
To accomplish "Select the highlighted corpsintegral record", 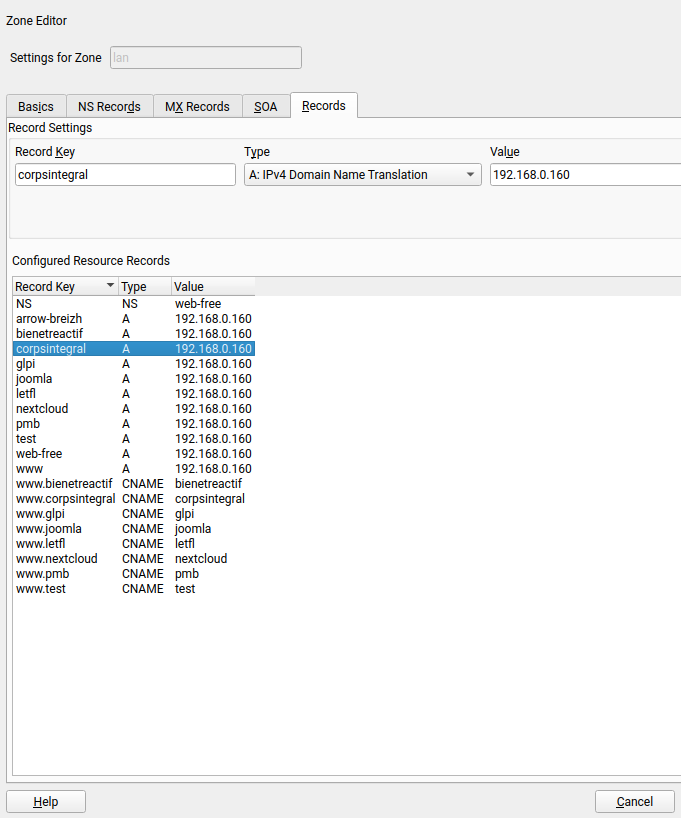I will tap(134, 348).
